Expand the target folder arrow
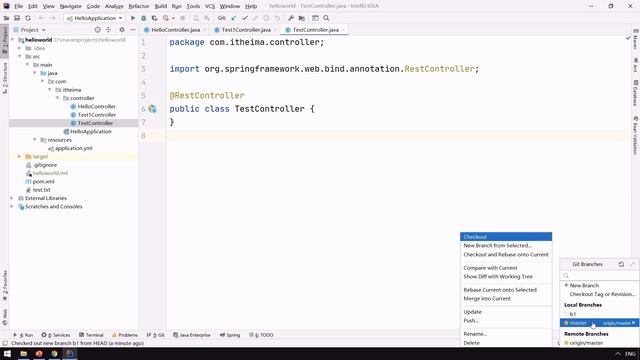 pos(20,156)
